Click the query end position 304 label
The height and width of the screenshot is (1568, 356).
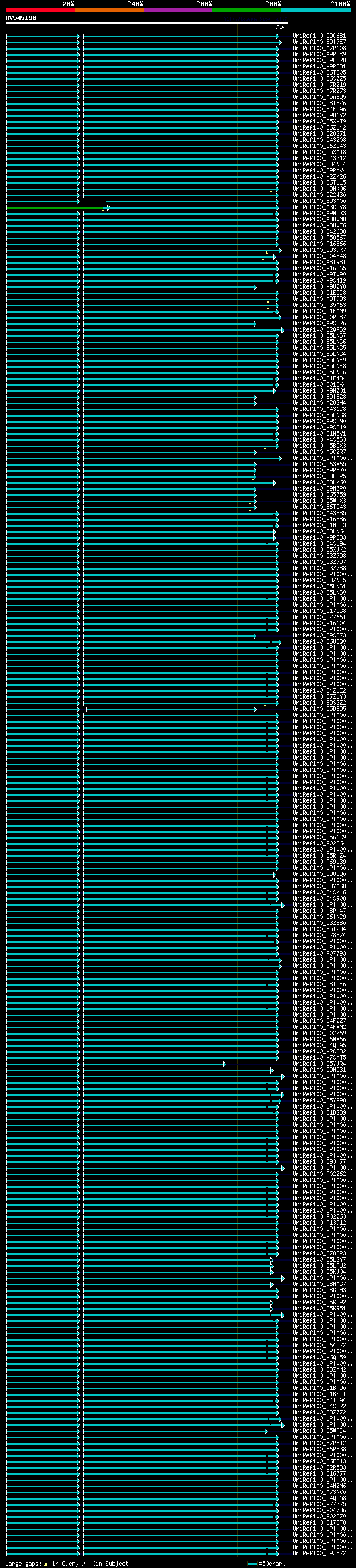280,27
